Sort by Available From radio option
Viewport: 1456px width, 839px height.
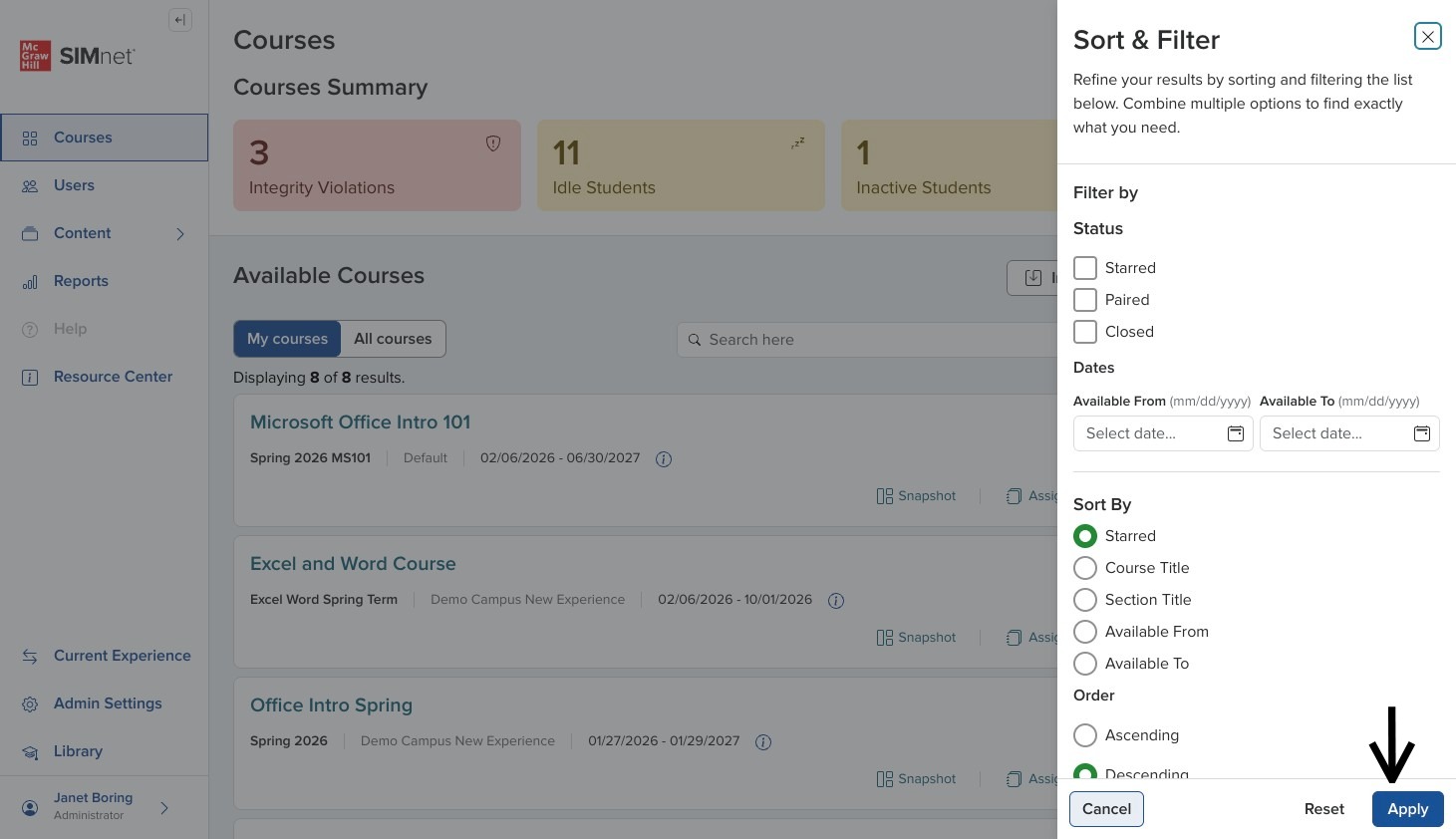1085,632
